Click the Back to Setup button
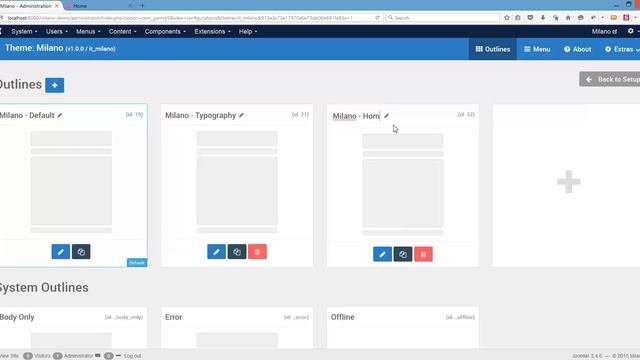 610,79
